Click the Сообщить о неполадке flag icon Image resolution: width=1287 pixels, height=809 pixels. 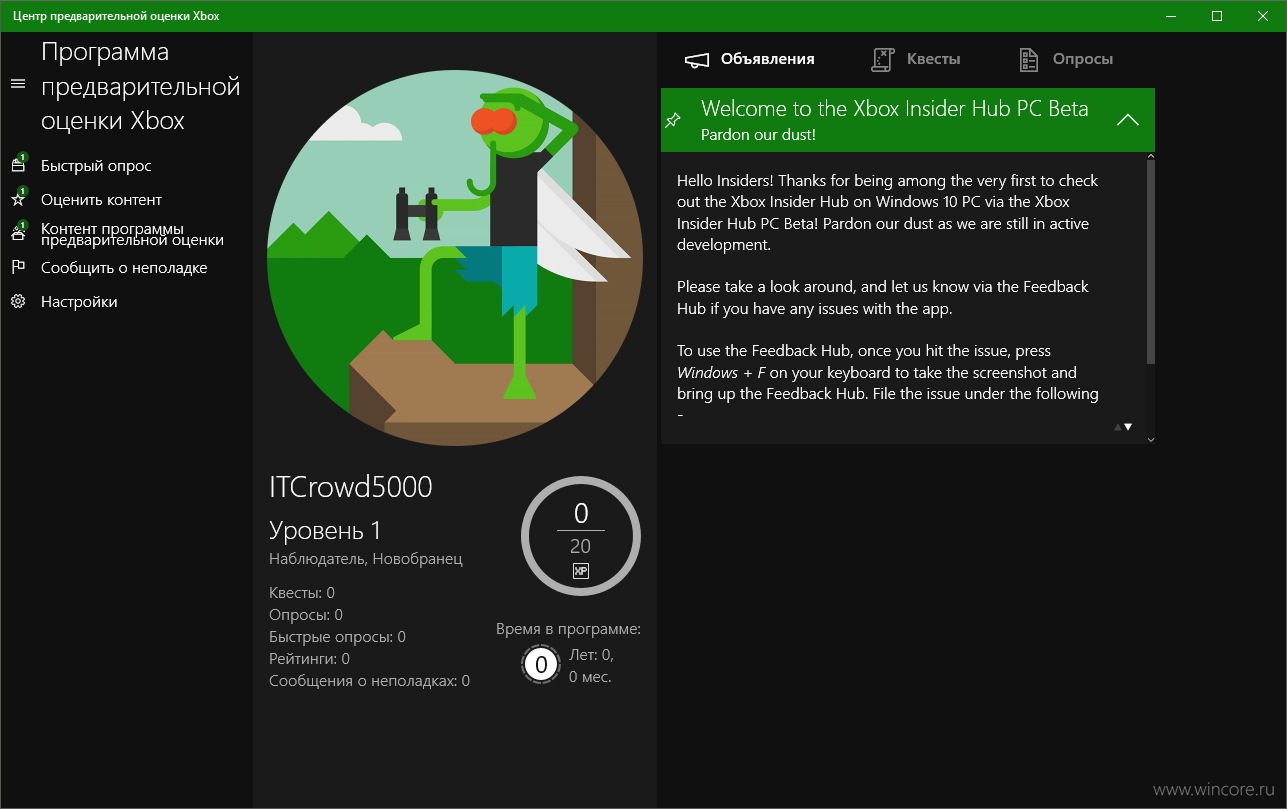click(x=17, y=267)
